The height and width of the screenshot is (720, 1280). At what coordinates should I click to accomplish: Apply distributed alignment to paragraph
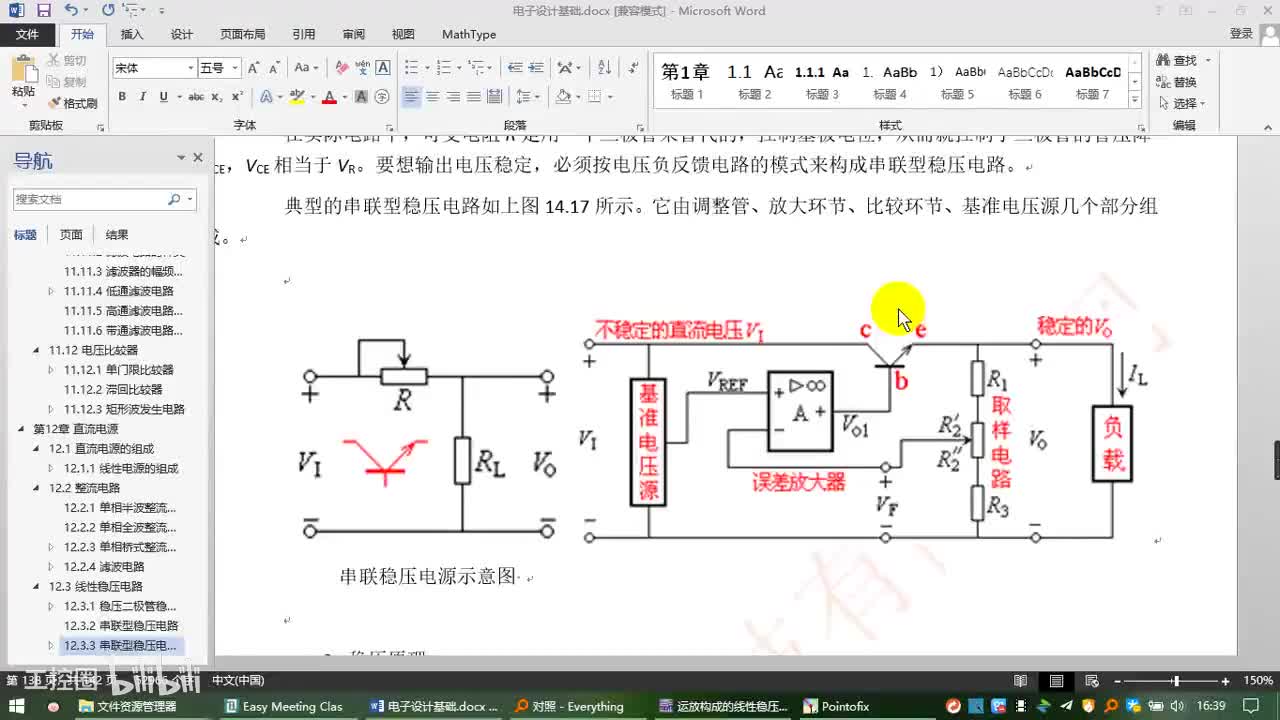495,97
